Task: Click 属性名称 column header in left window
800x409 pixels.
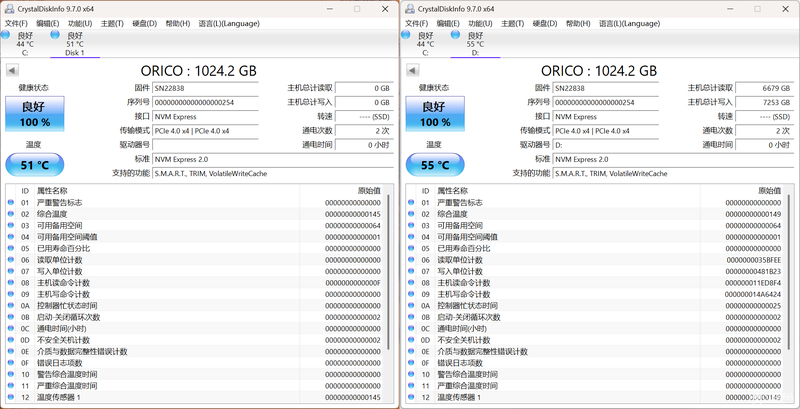Action: coord(166,191)
